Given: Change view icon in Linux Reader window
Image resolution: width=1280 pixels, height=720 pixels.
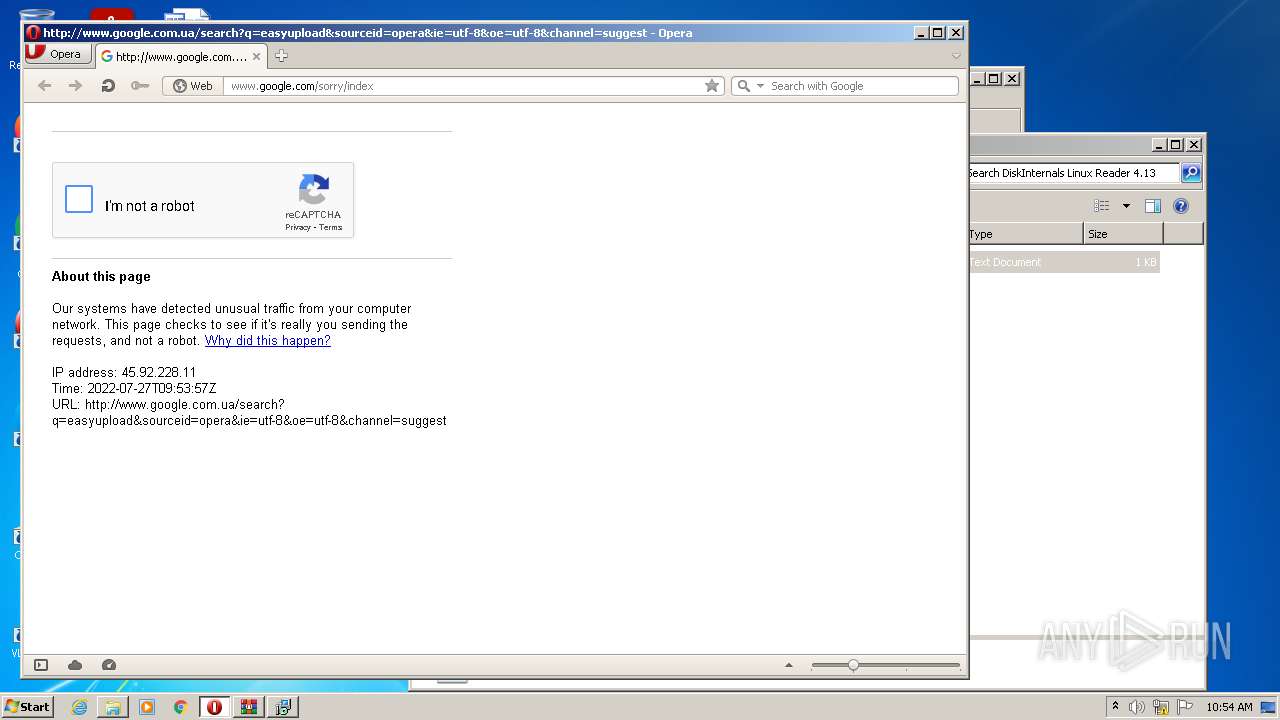Looking at the screenshot, I should pyautogui.click(x=1102, y=206).
